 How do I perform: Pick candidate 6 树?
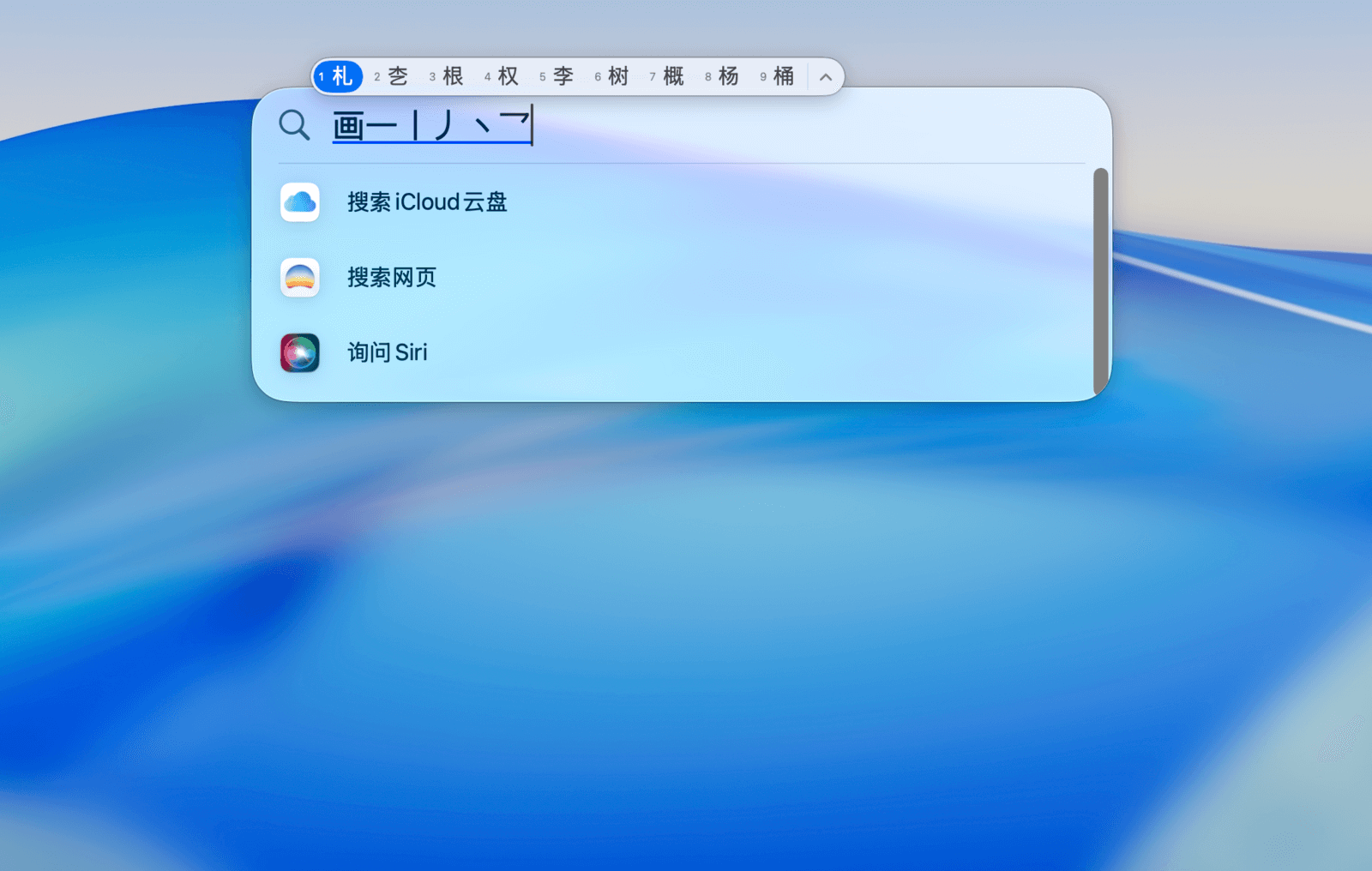point(613,76)
